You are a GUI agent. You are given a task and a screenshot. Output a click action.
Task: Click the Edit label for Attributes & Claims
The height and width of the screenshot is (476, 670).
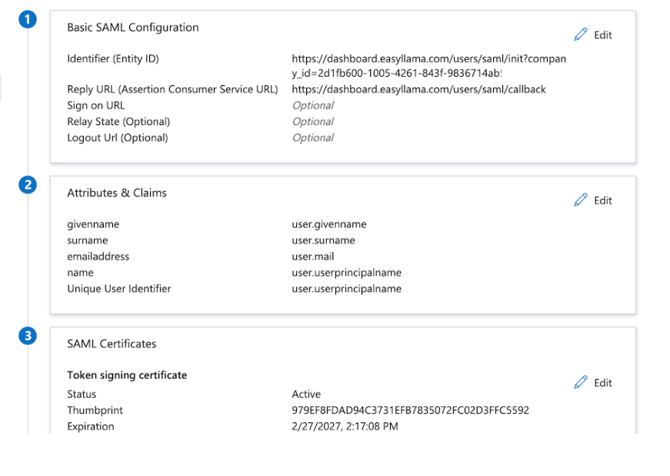[x=602, y=201]
